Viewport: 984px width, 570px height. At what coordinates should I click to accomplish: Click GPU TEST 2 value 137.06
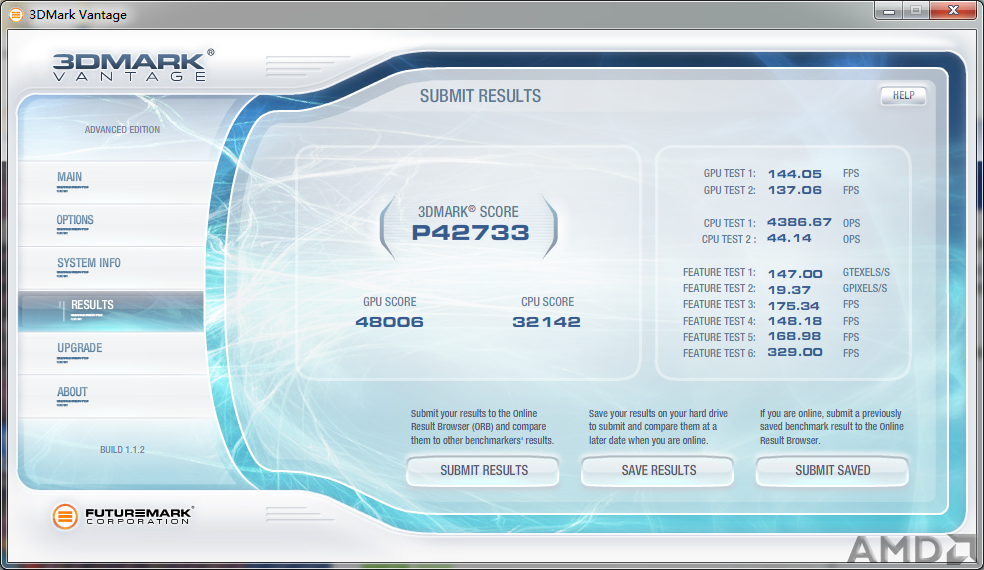click(x=794, y=190)
